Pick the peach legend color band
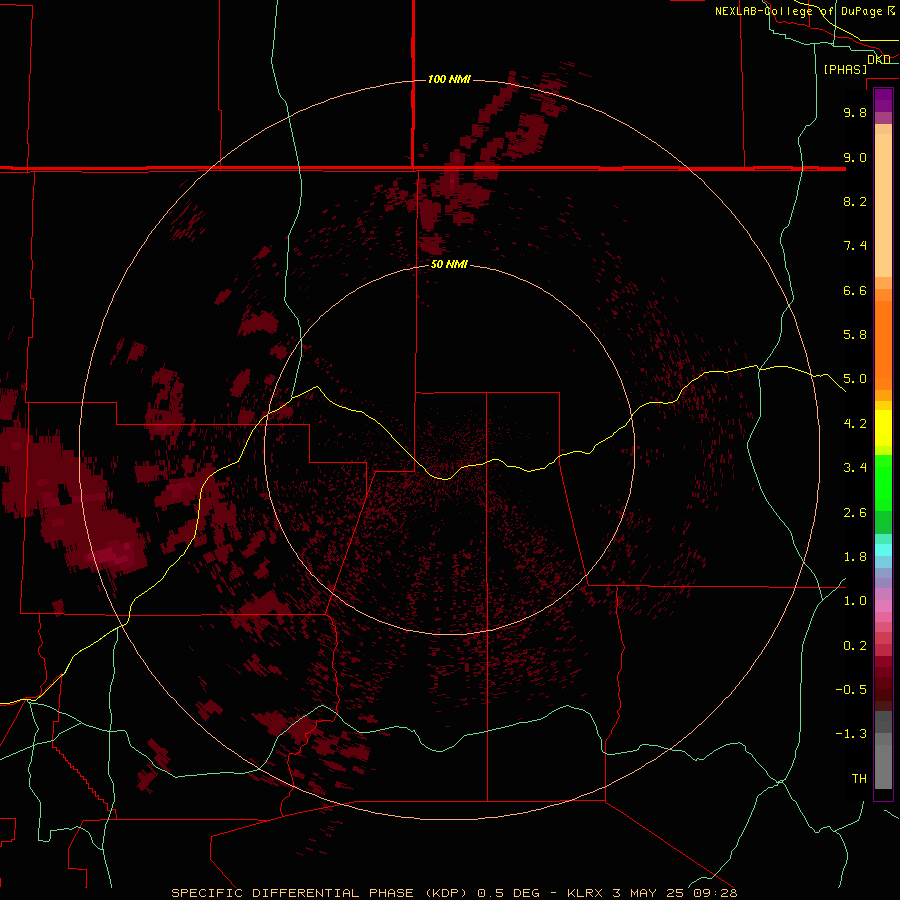Screen dimensions: 900x900 883,204
